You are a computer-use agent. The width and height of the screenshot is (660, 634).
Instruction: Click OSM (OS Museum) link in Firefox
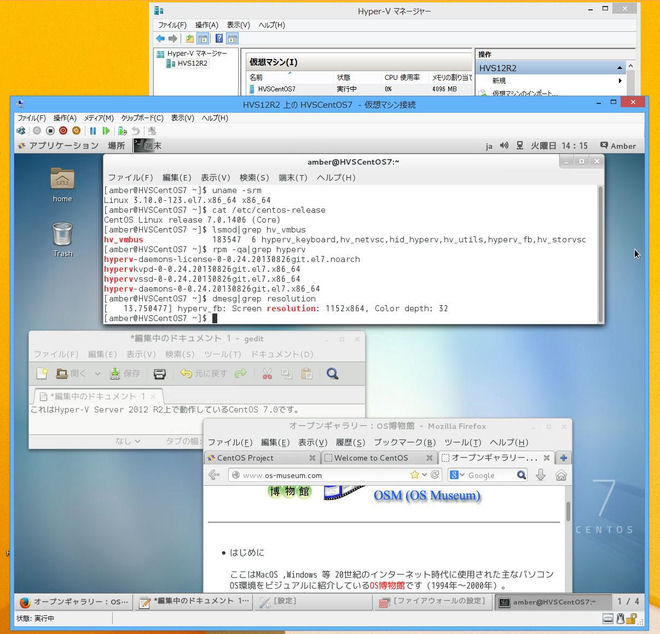click(x=426, y=495)
